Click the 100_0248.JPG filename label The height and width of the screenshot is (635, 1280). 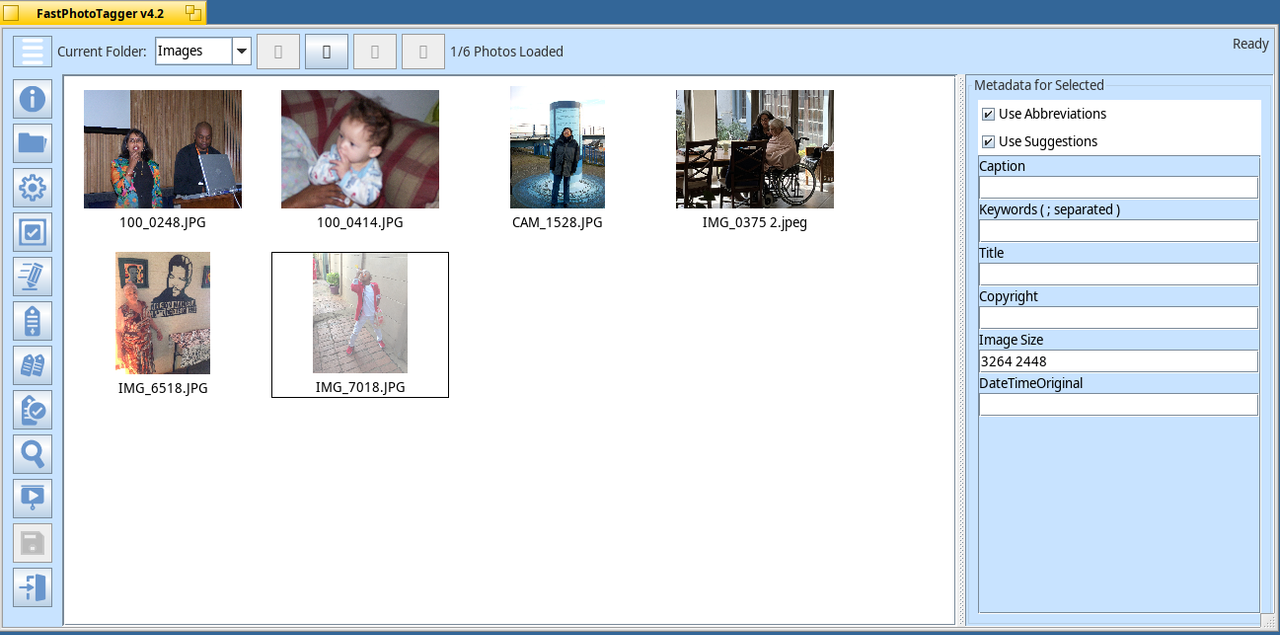coord(163,223)
